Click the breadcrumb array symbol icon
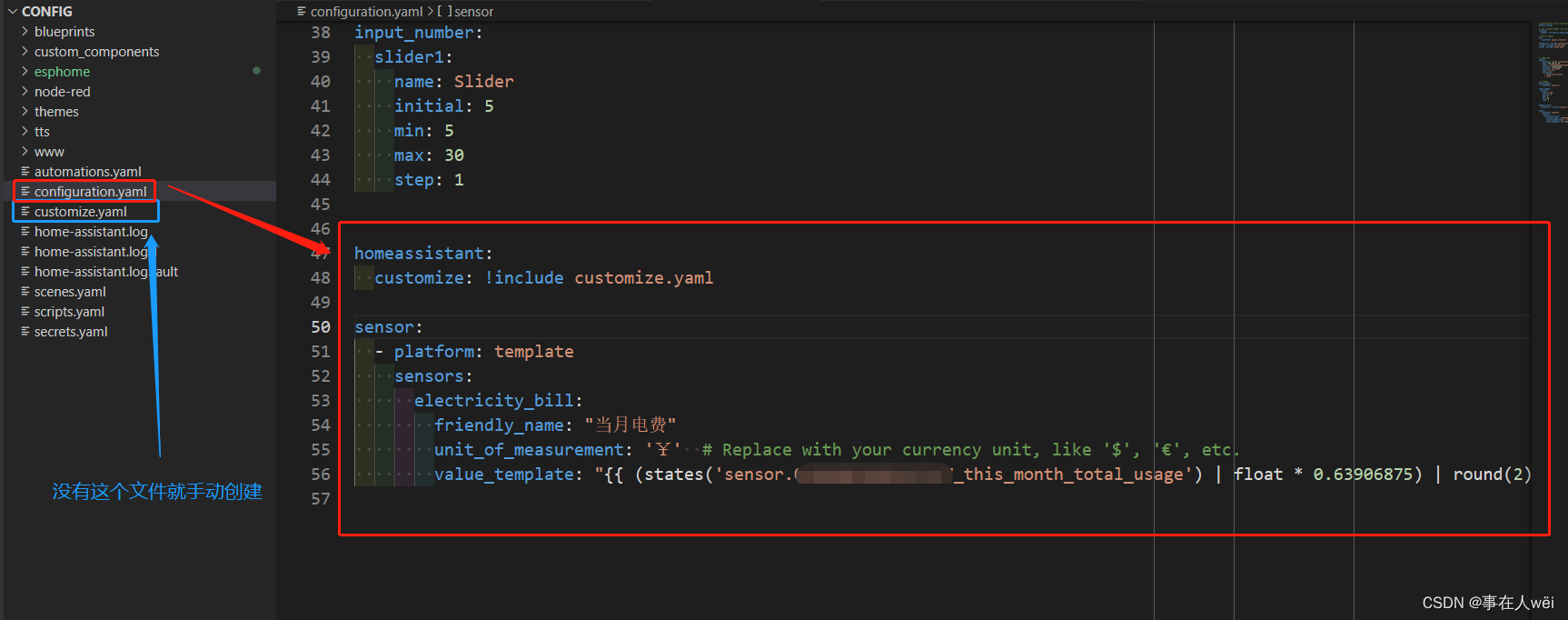This screenshot has width=1568, height=620. (x=444, y=12)
